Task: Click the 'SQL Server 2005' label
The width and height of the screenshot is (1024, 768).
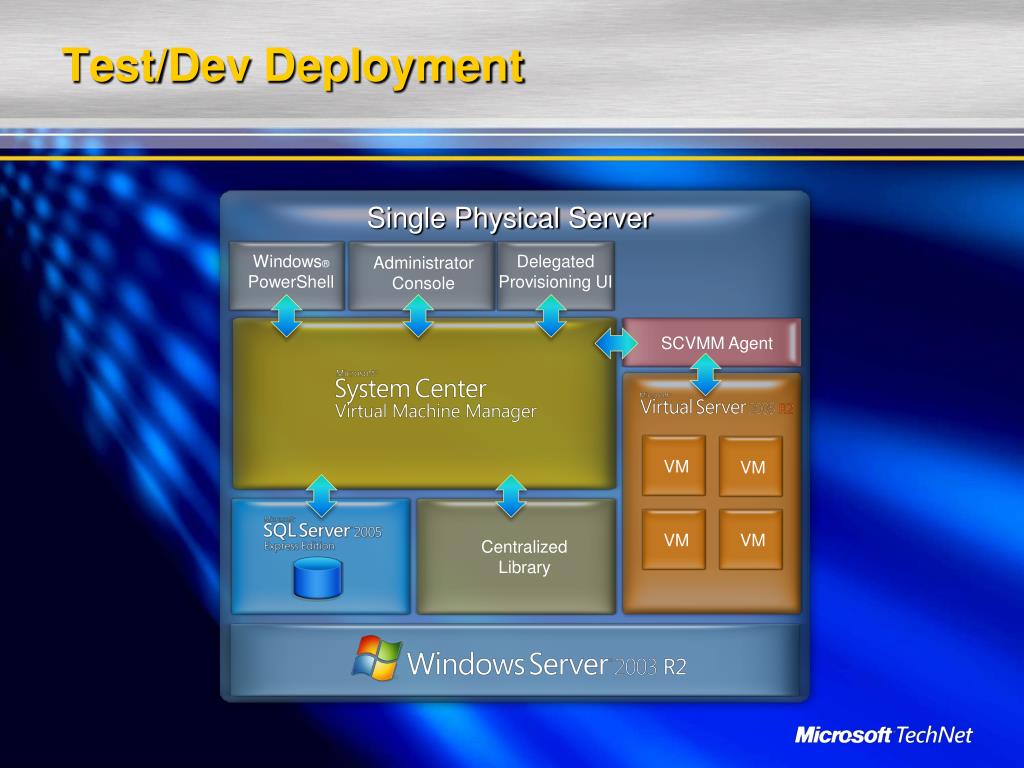Action: point(322,530)
